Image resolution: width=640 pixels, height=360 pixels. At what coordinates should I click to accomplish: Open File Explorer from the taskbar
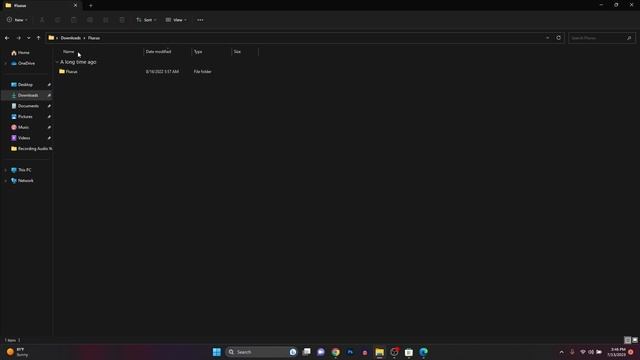point(380,352)
